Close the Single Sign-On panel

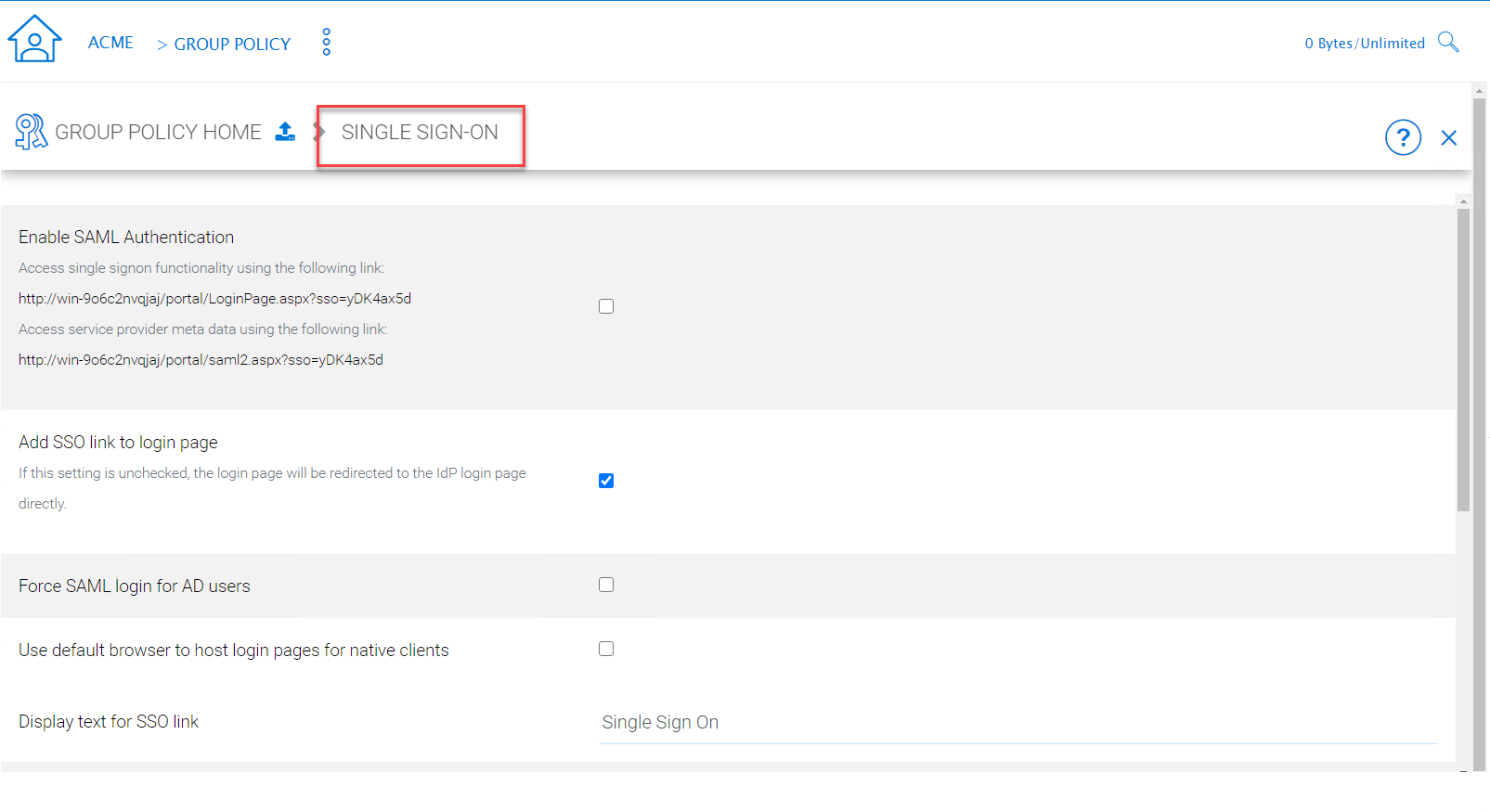coord(1448,137)
